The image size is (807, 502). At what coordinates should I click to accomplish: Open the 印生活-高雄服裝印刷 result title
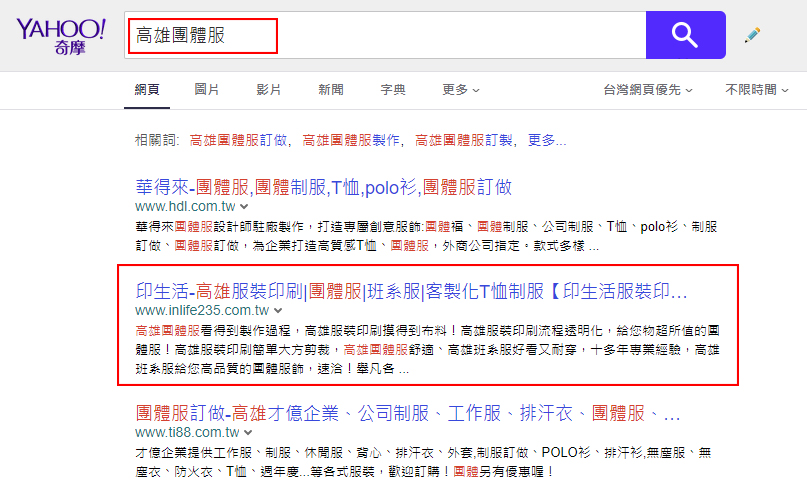point(411,291)
